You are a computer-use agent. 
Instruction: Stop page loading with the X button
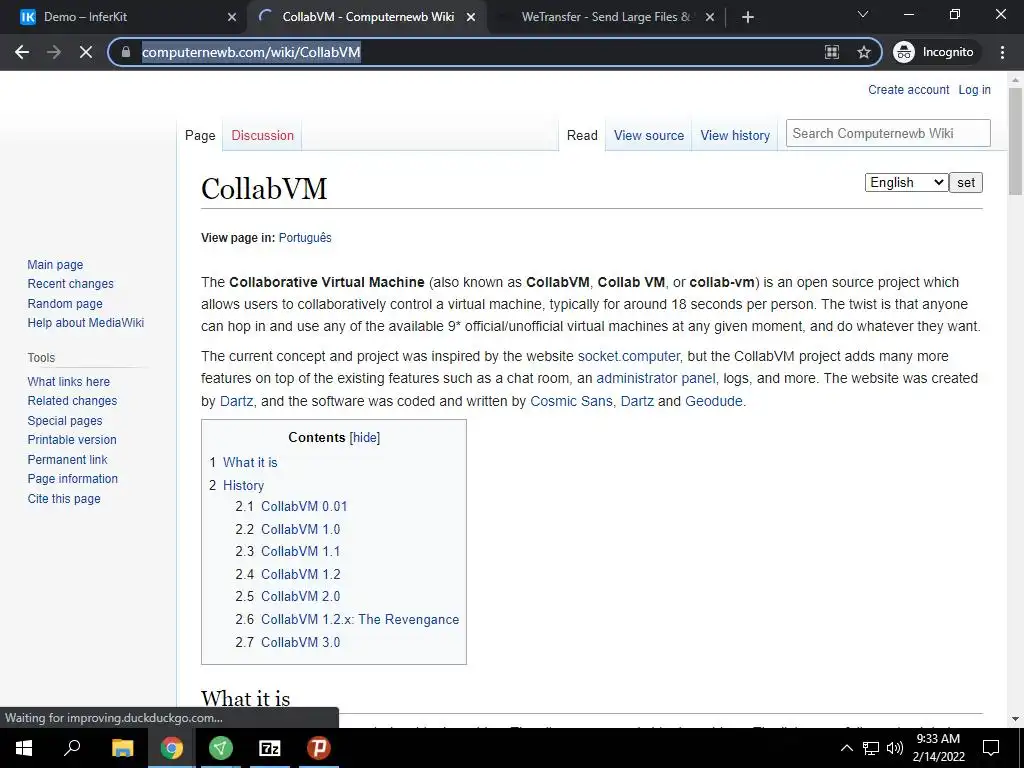[x=86, y=52]
